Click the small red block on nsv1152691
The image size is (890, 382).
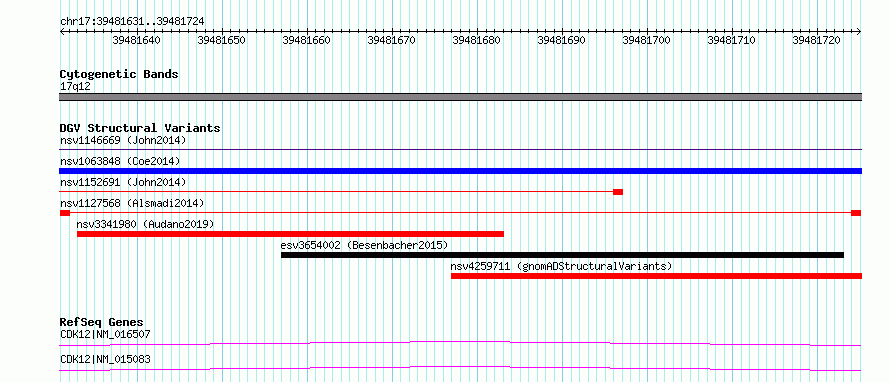(x=618, y=192)
